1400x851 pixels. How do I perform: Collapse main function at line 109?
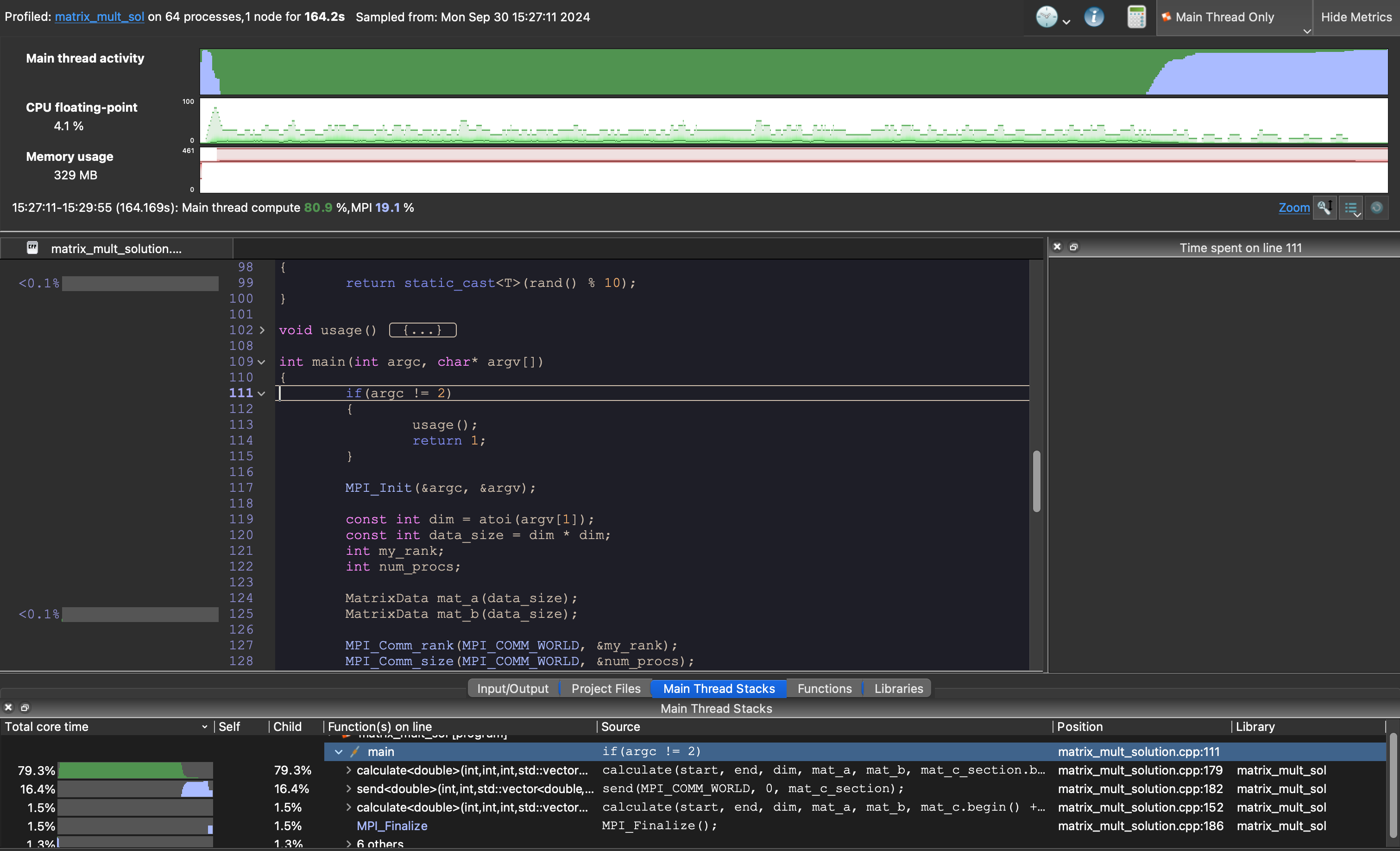click(x=262, y=362)
